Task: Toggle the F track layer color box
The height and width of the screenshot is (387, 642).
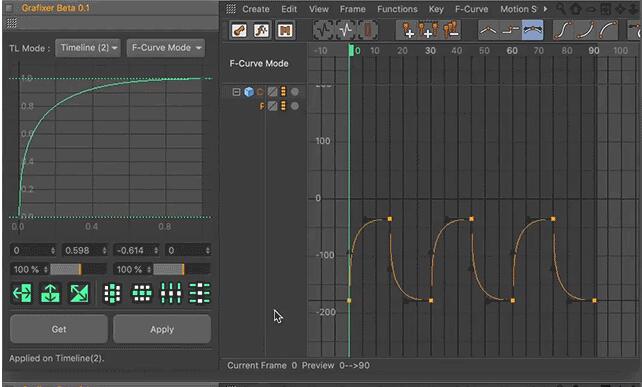Action: [x=272, y=106]
